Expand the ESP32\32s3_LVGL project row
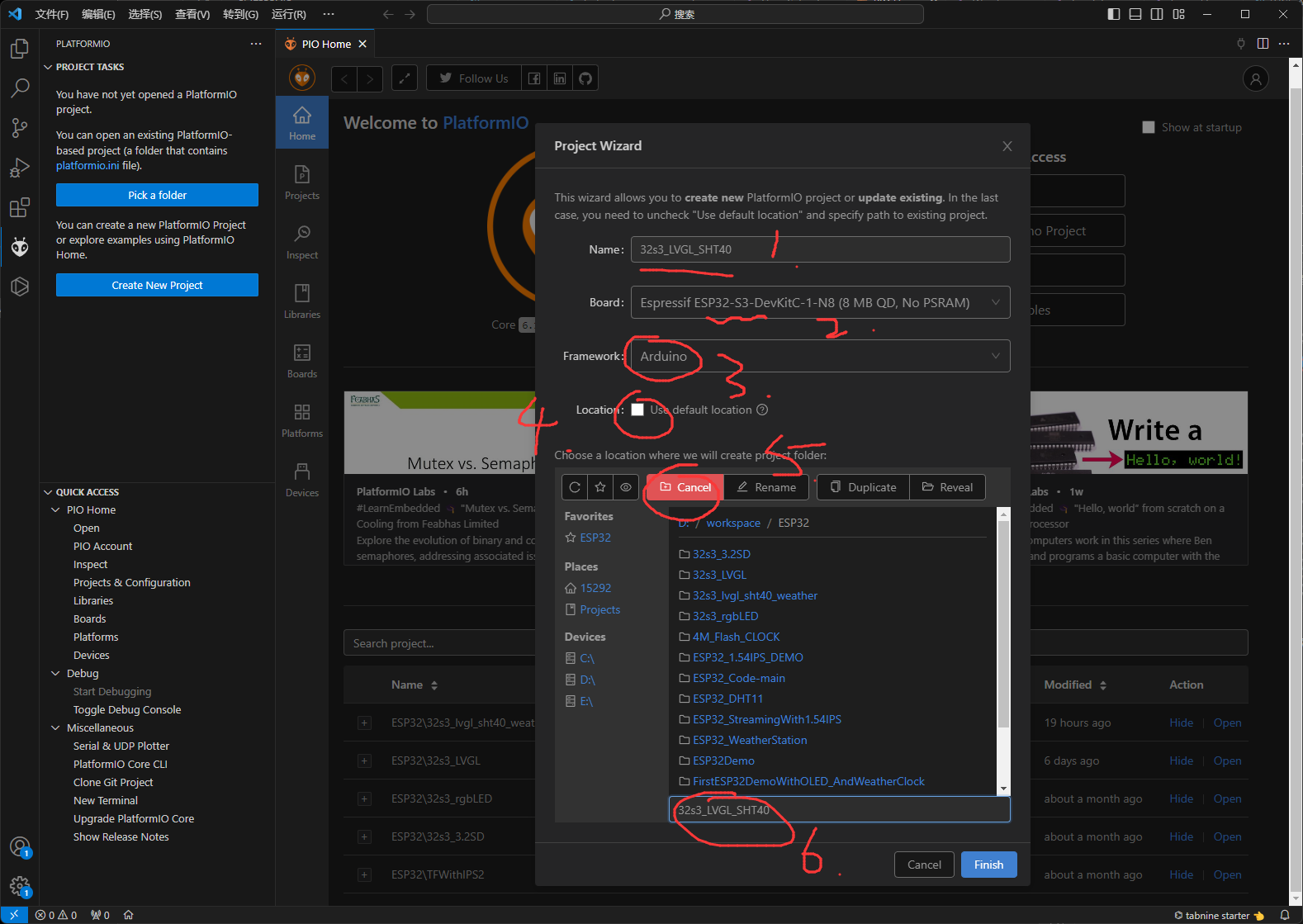 point(364,761)
